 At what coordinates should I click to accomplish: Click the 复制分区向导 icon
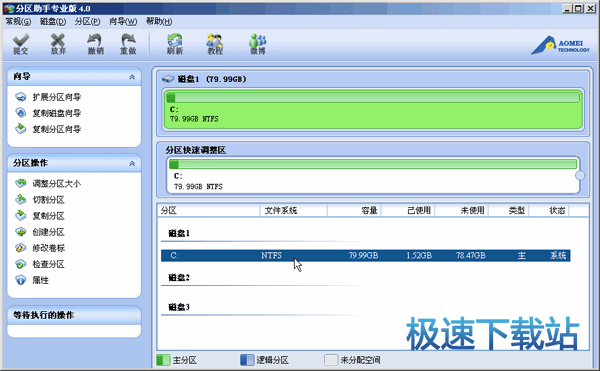21,129
